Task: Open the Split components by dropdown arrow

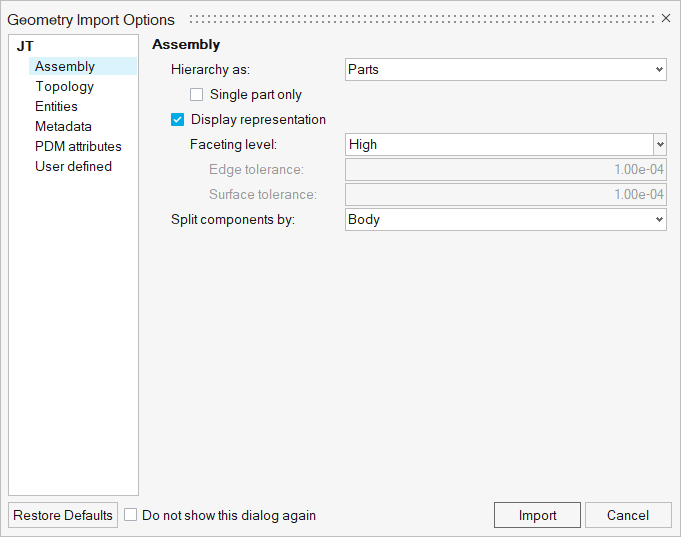Action: 659,219
